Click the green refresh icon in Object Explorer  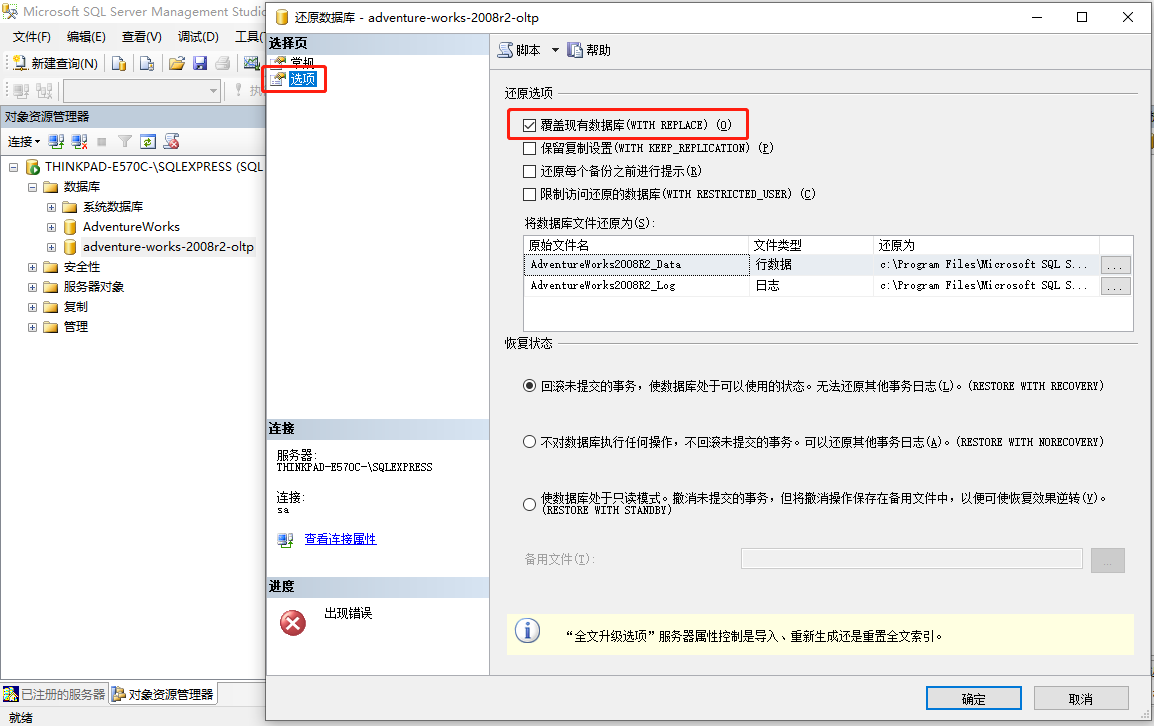coord(148,141)
